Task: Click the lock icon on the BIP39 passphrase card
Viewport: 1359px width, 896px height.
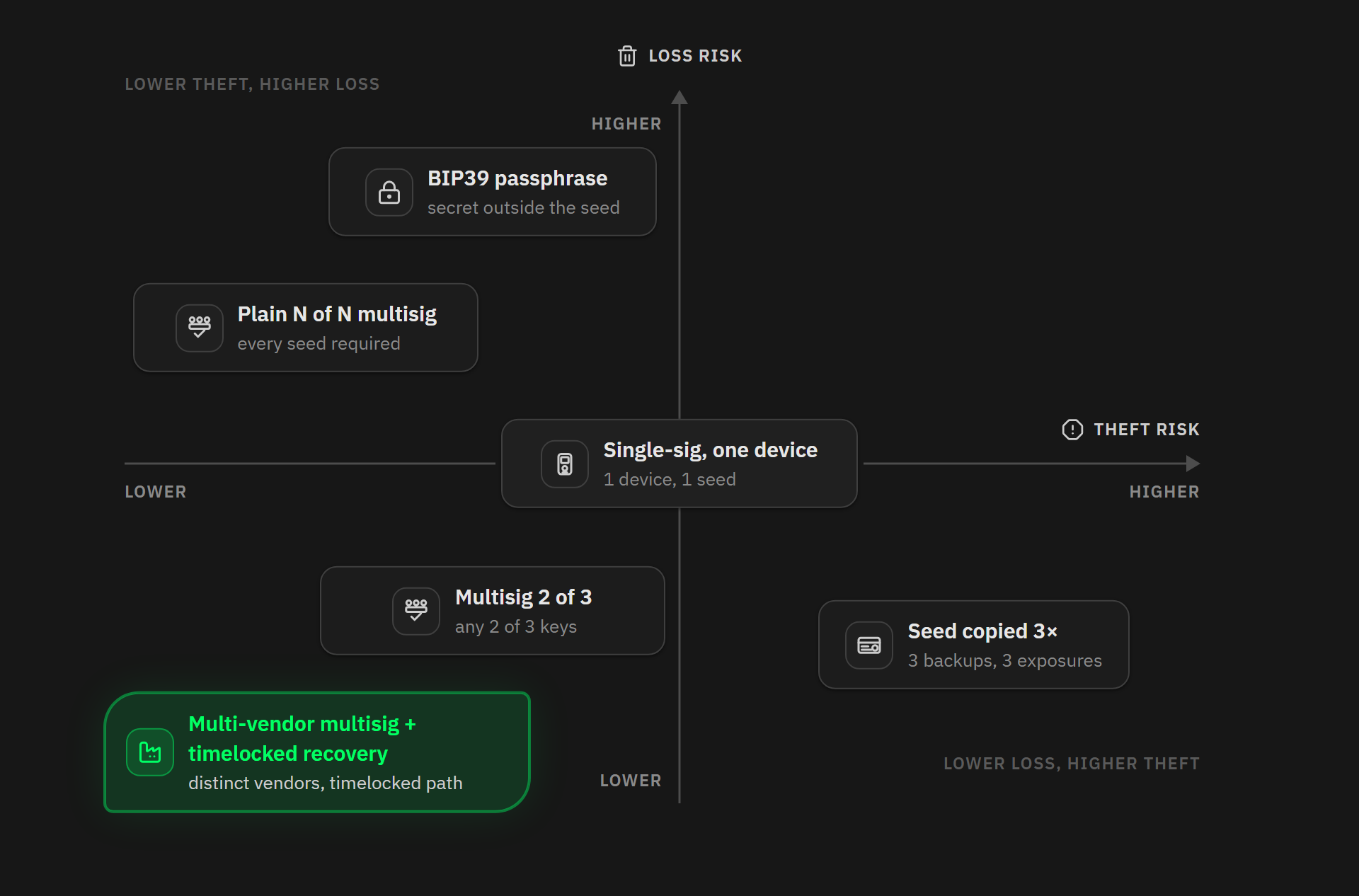Action: coord(389,193)
